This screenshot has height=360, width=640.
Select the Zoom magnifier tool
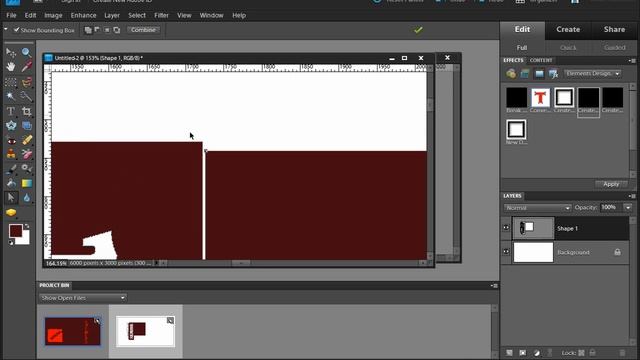pos(27,53)
